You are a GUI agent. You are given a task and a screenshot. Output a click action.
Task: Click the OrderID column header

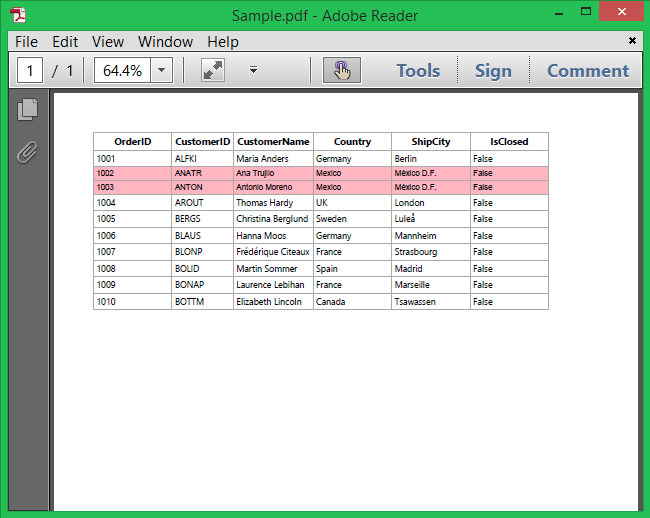coord(133,142)
